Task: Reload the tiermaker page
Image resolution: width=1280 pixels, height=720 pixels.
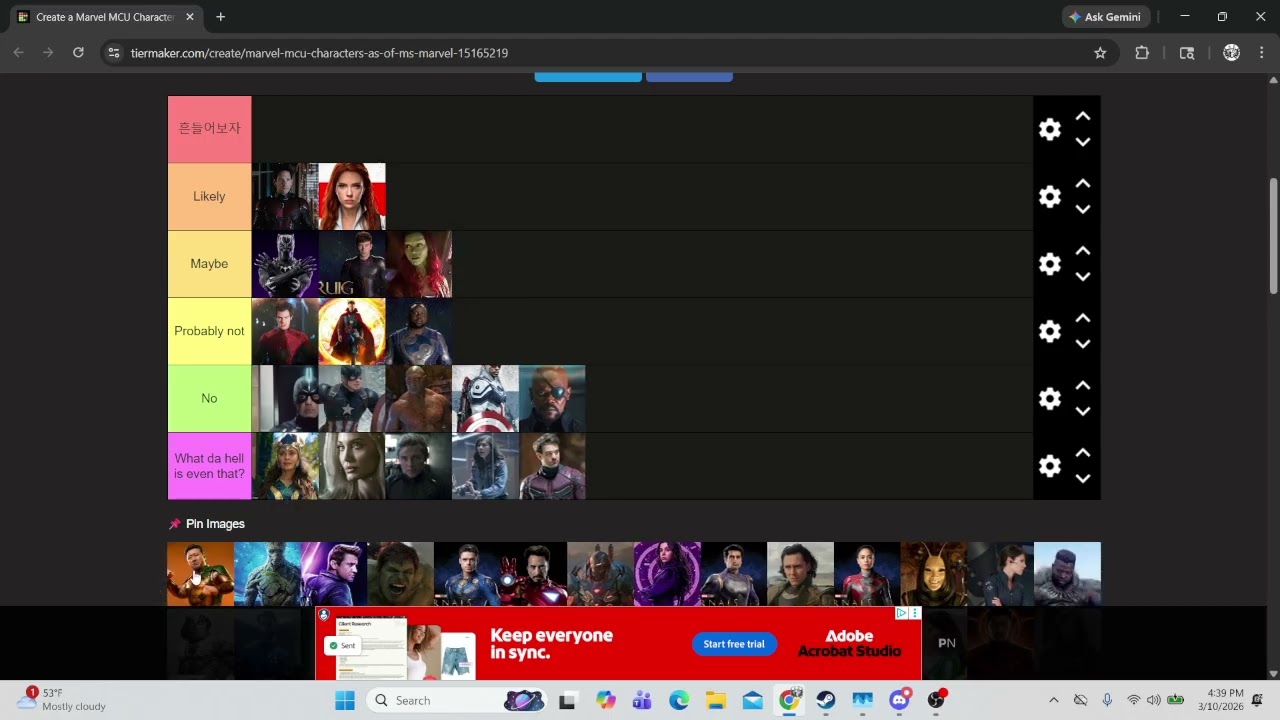Action: click(x=78, y=53)
